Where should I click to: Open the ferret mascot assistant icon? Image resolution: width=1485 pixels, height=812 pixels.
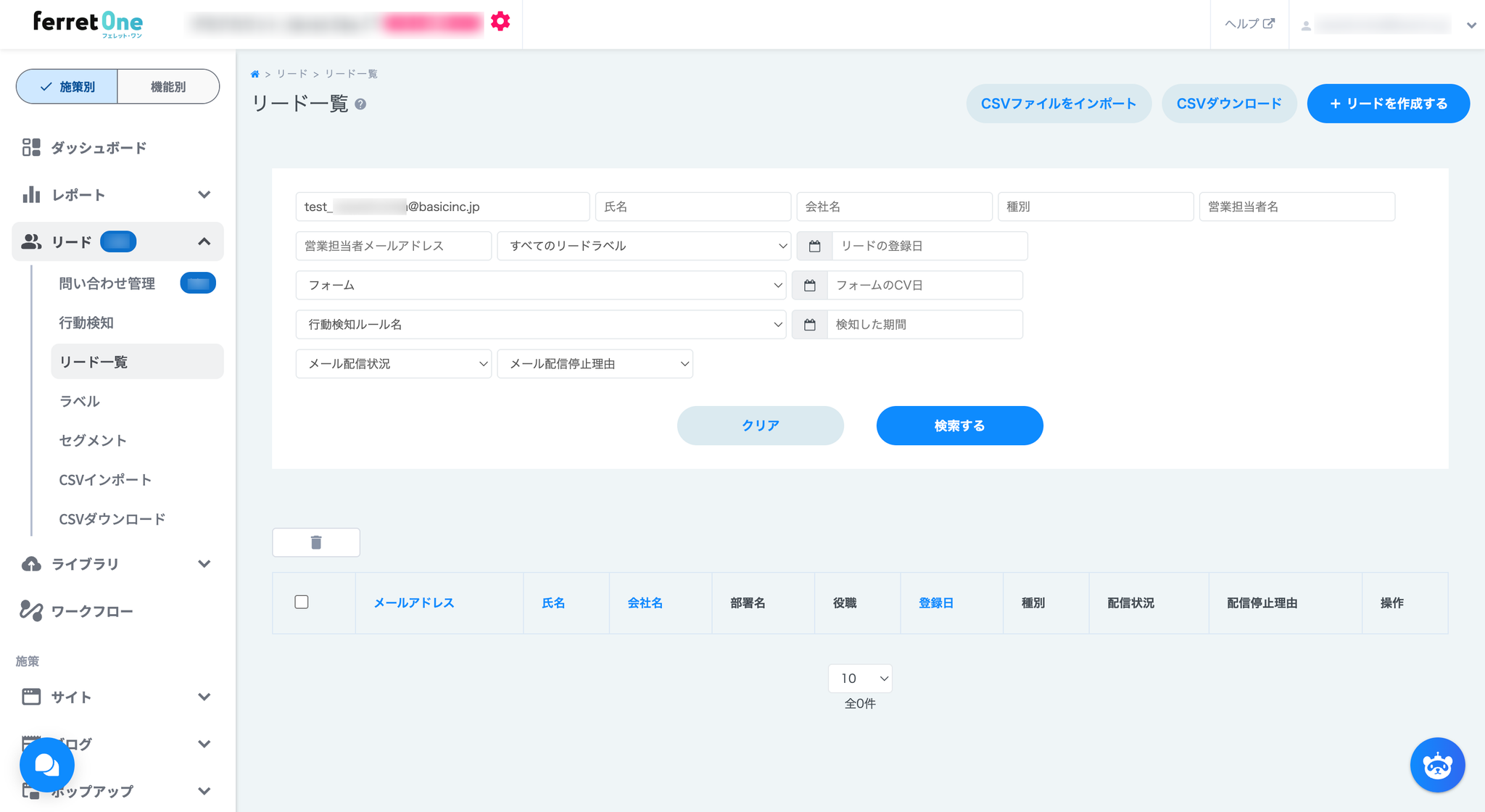pyautogui.click(x=1437, y=765)
